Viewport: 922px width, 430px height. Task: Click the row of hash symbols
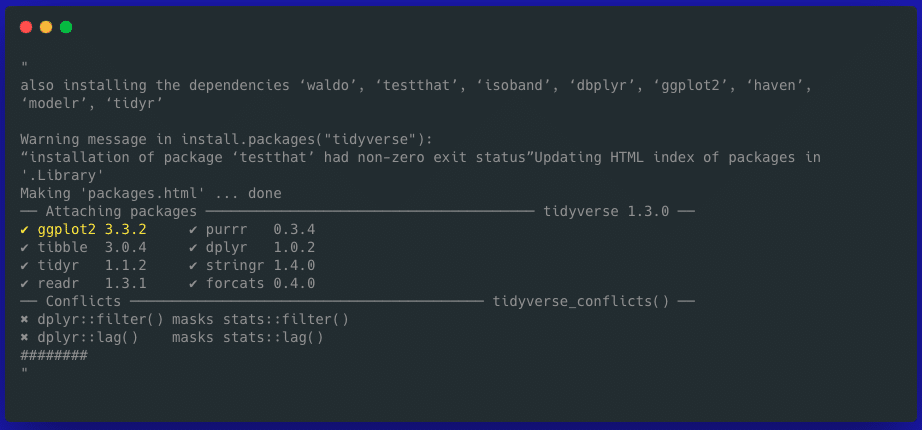(x=54, y=355)
